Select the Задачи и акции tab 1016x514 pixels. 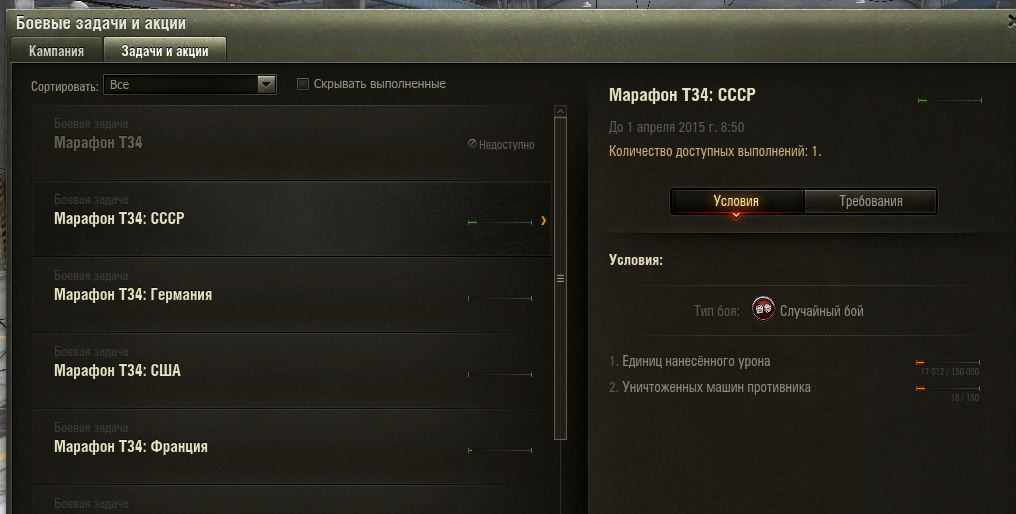tap(165, 51)
